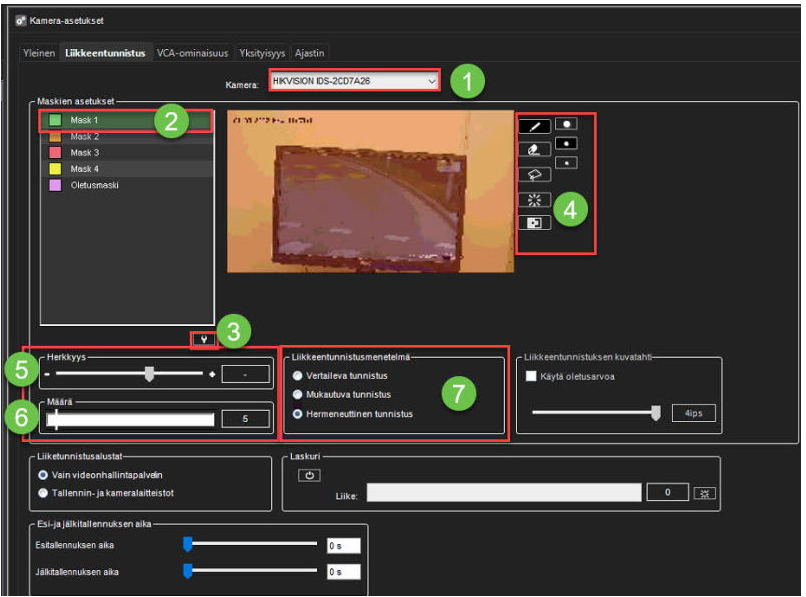Select the eraser mask tool
The width and height of the screenshot is (806, 597).
pos(534,150)
